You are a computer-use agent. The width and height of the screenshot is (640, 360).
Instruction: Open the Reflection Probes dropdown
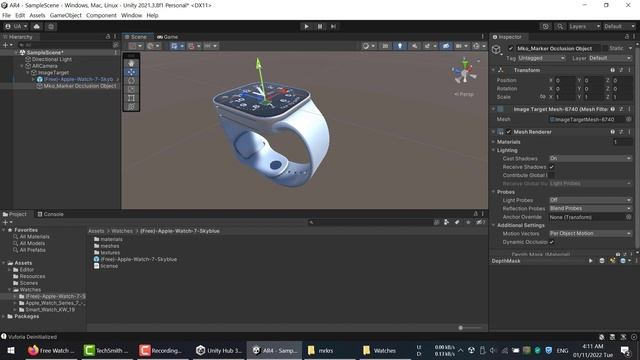tap(590, 209)
